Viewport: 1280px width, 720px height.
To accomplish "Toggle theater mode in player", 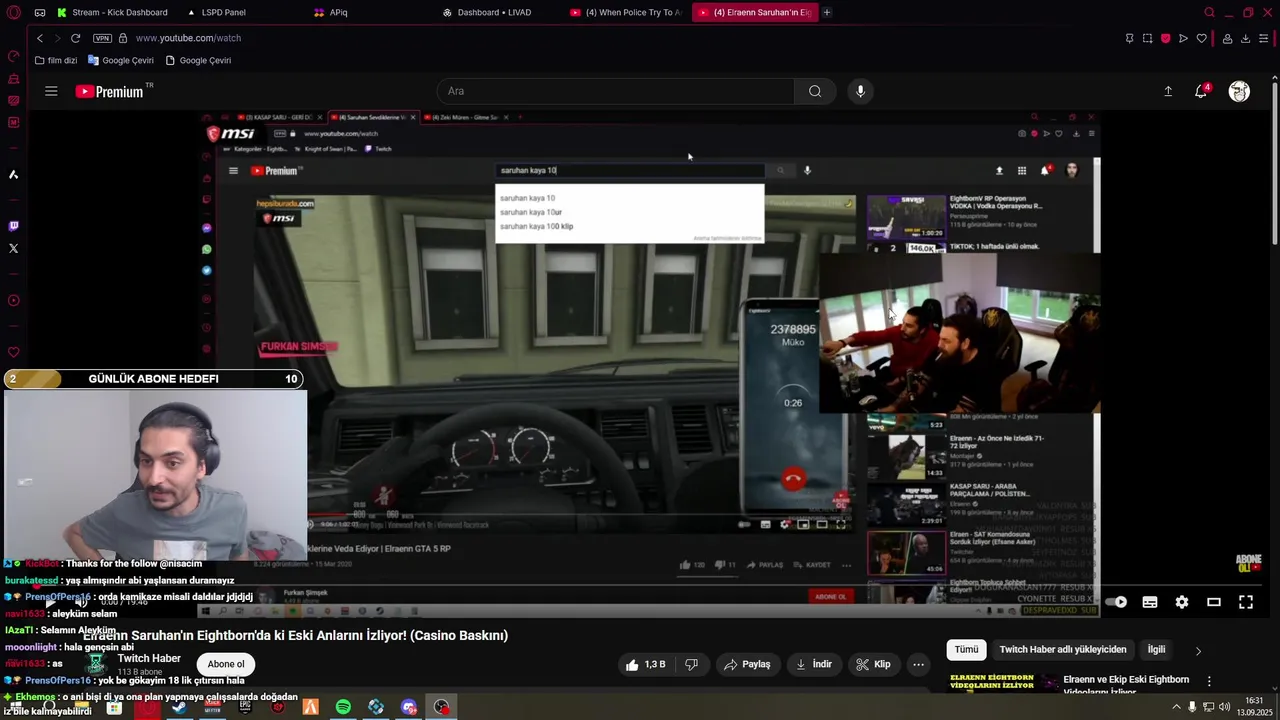I will click(1214, 602).
